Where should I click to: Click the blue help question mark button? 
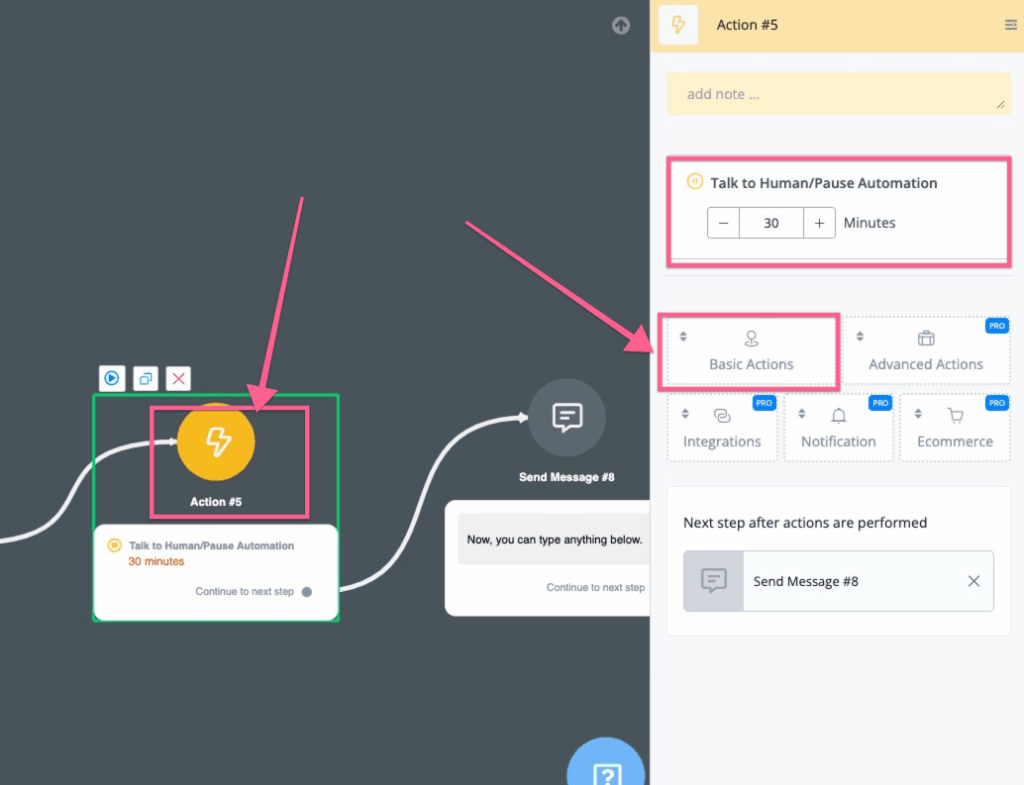point(607,772)
